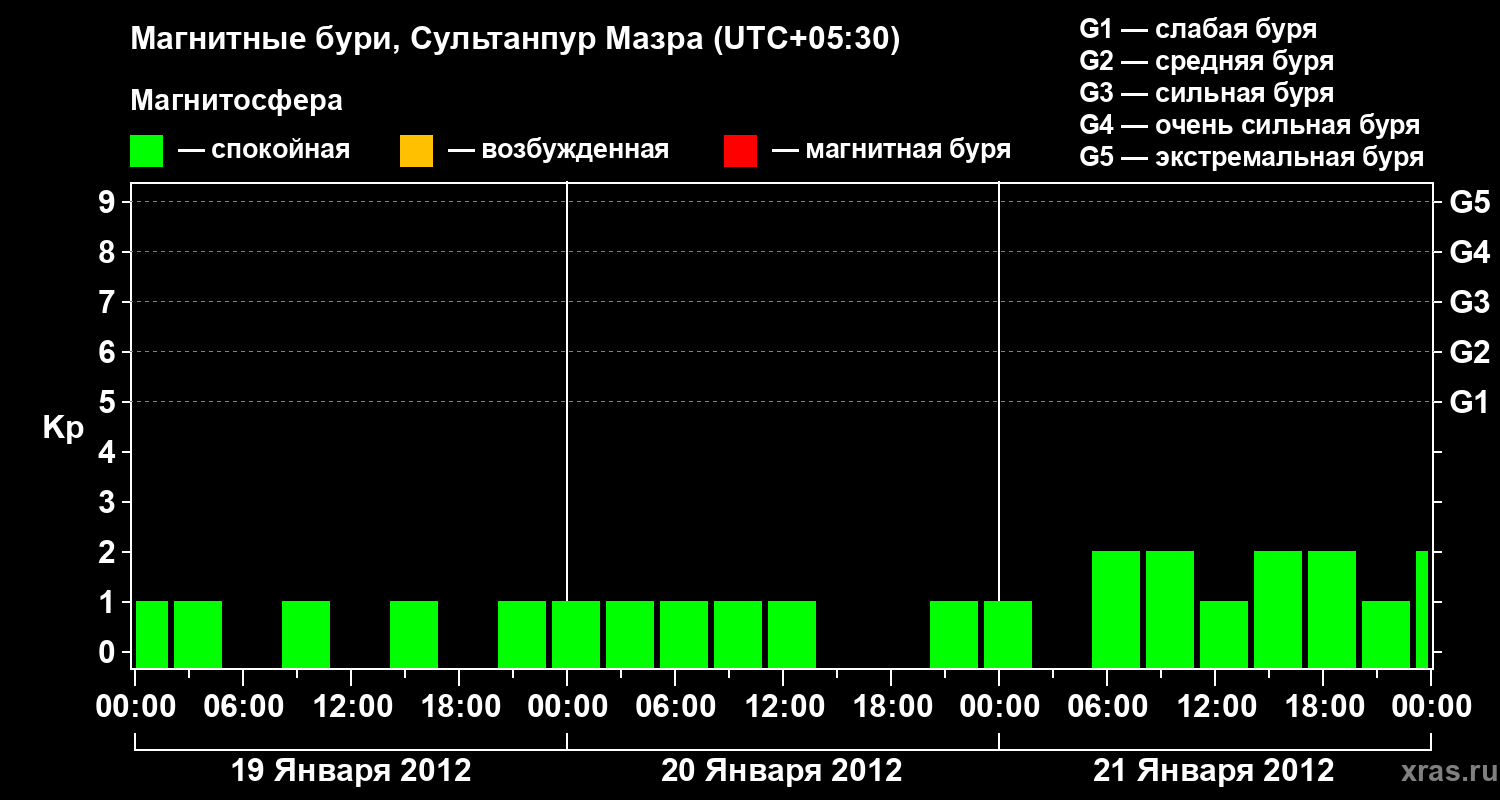Click the green 'спокойная' legend swatch

146,151
